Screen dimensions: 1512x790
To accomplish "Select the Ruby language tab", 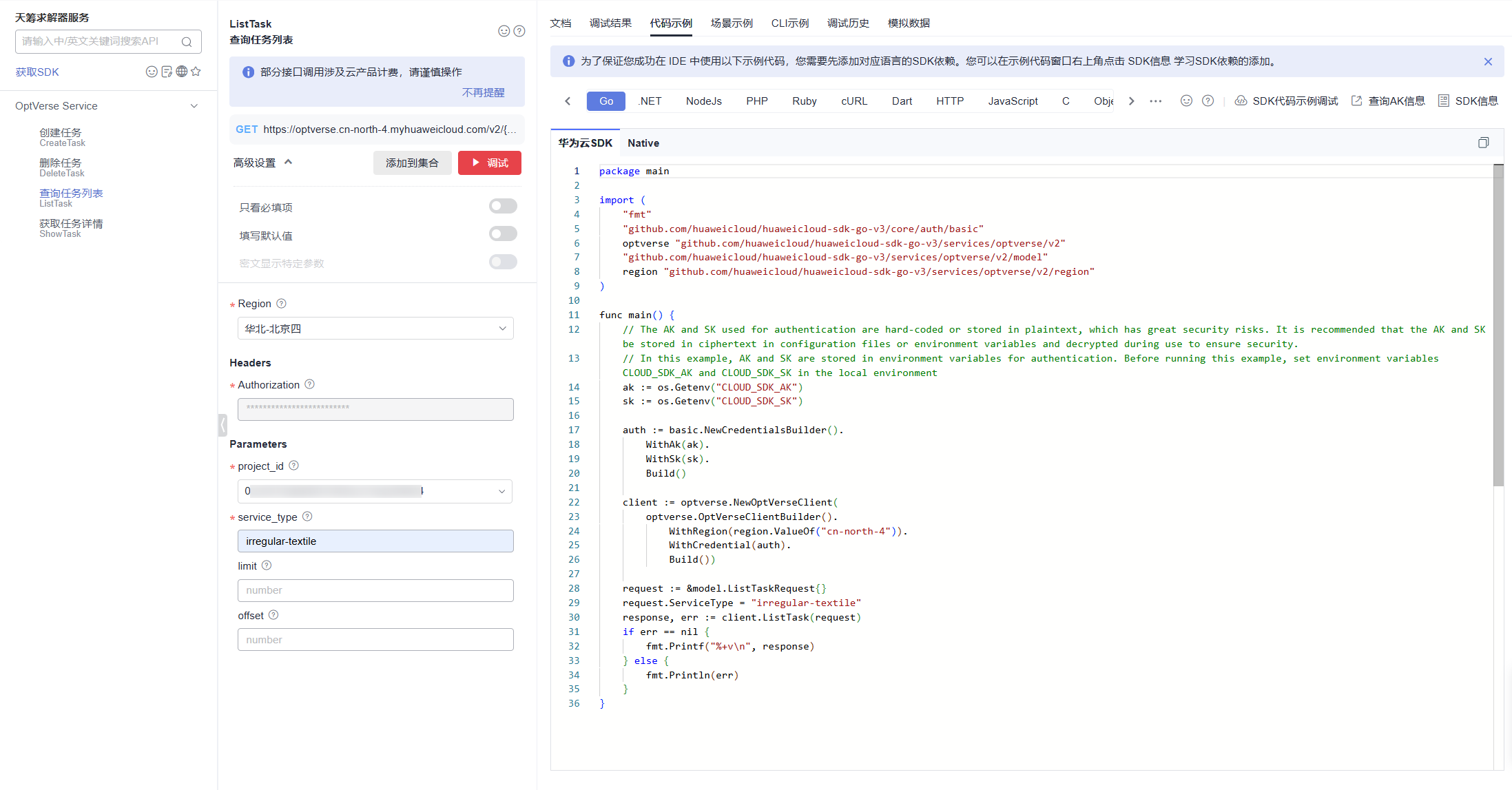I will 805,101.
